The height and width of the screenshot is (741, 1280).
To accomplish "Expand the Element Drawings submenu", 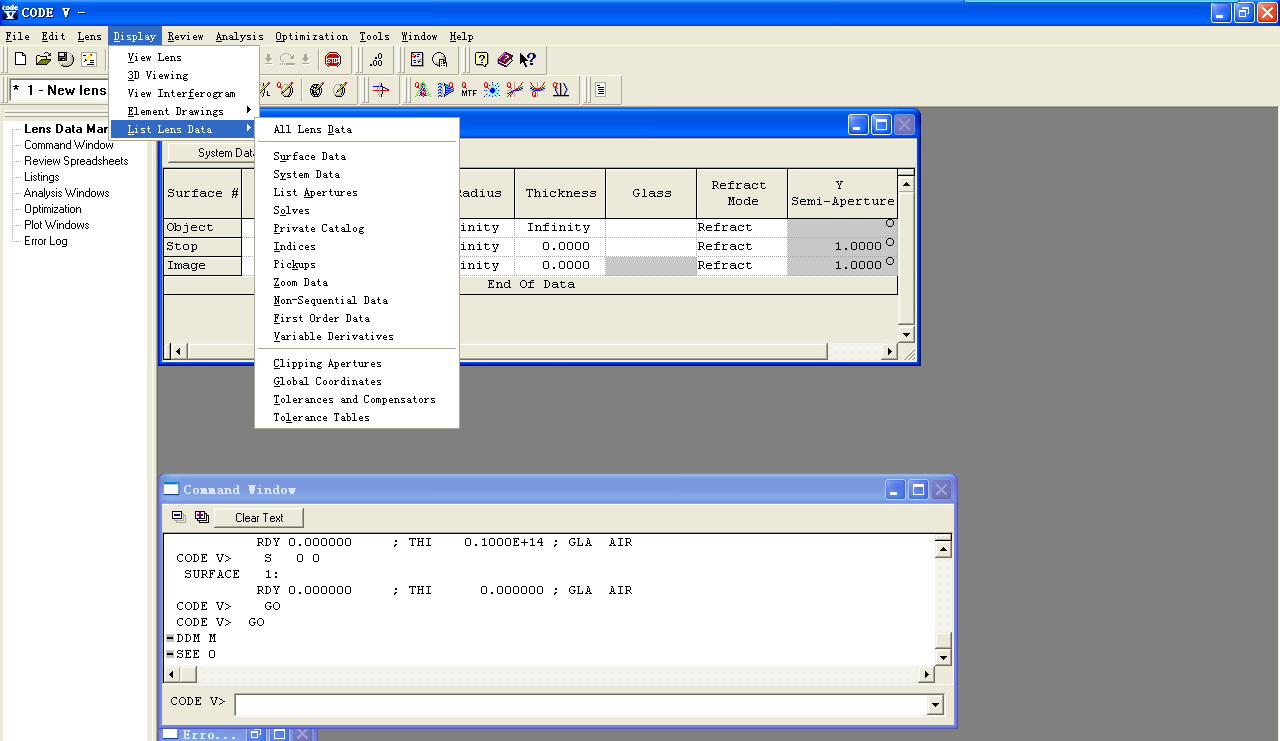I will 184,111.
